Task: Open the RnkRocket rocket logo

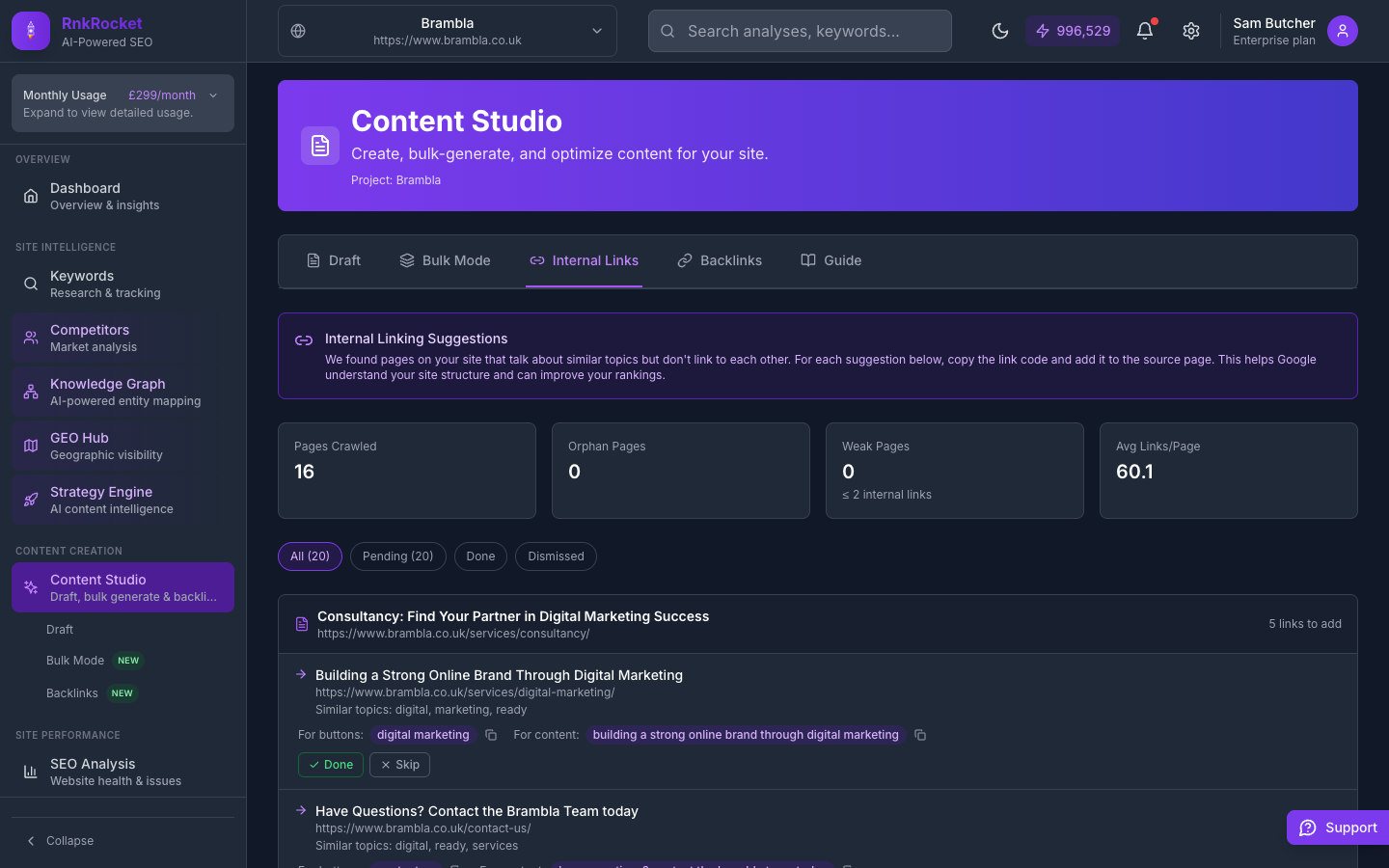Action: tap(30, 31)
